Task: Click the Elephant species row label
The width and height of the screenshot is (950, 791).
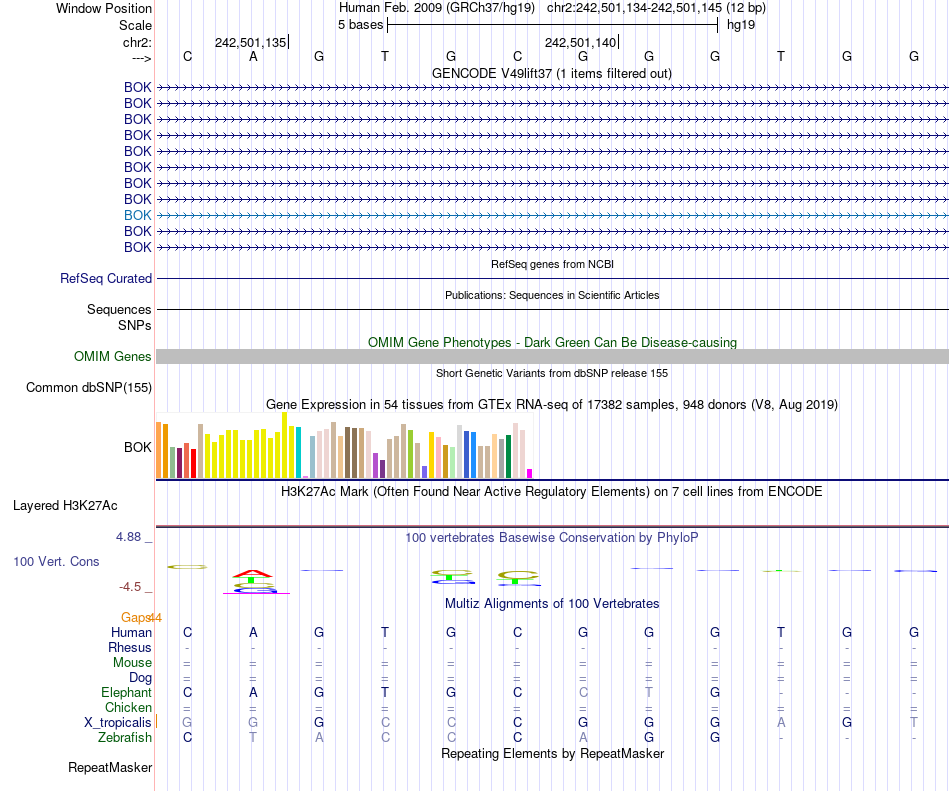Action: [127, 693]
